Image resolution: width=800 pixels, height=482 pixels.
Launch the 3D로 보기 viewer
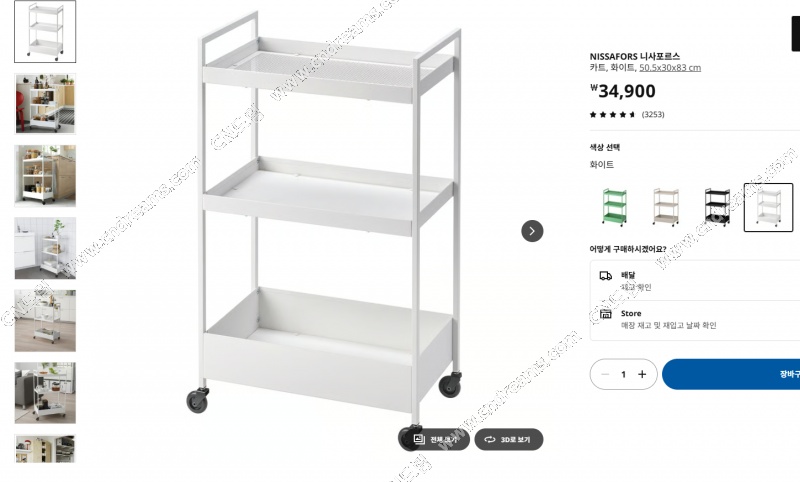(x=508, y=439)
